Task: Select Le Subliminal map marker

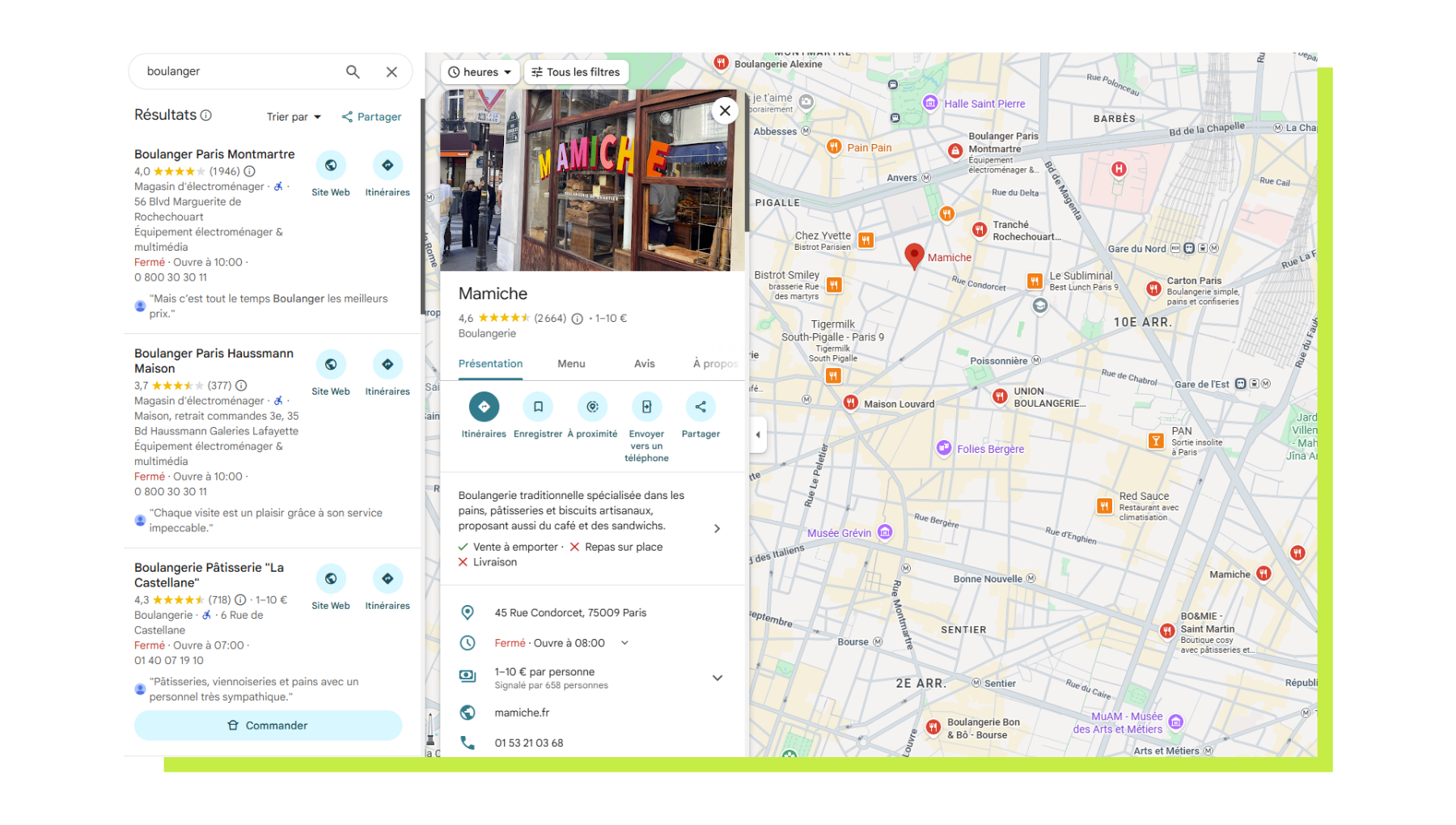Action: pos(1035,281)
